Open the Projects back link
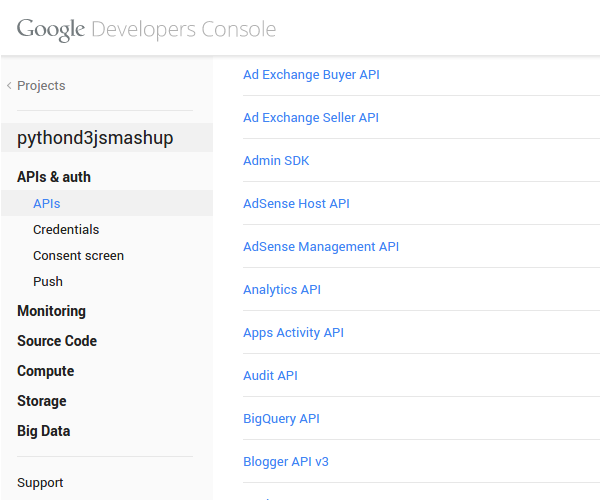Image resolution: width=600 pixels, height=500 pixels. [x=41, y=86]
